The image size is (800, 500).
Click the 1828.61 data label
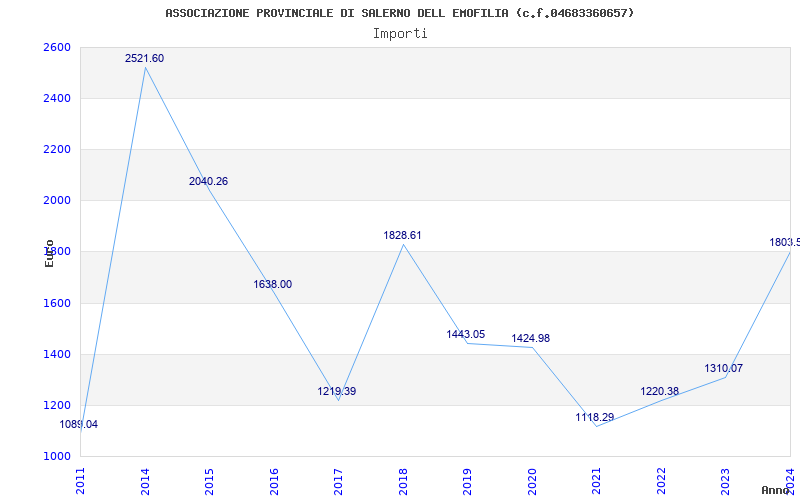(x=403, y=236)
